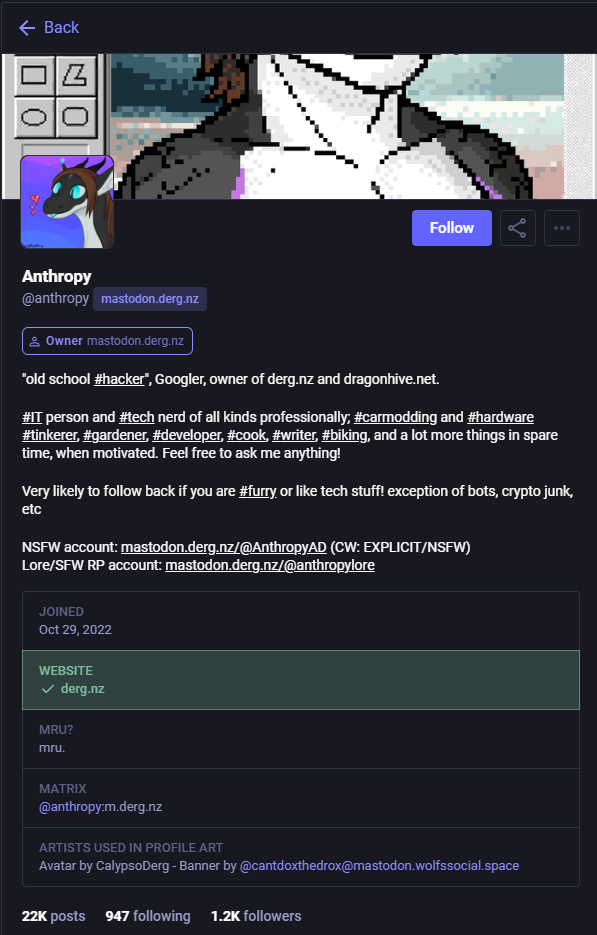This screenshot has width=597, height=935.
Task: Open the three-dots more options menu
Action: (562, 228)
